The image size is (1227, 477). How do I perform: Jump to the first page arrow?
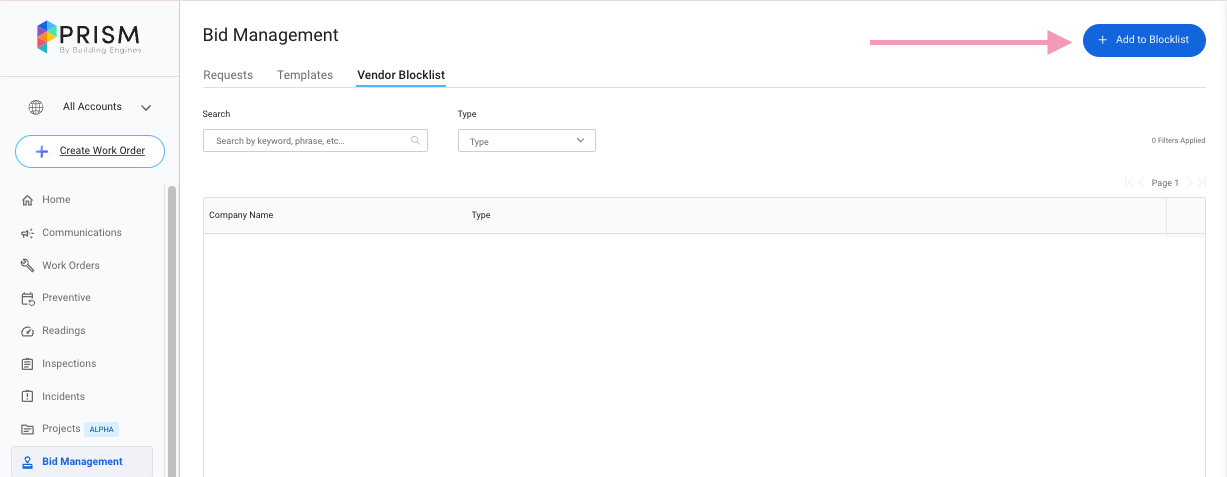pyautogui.click(x=1129, y=183)
